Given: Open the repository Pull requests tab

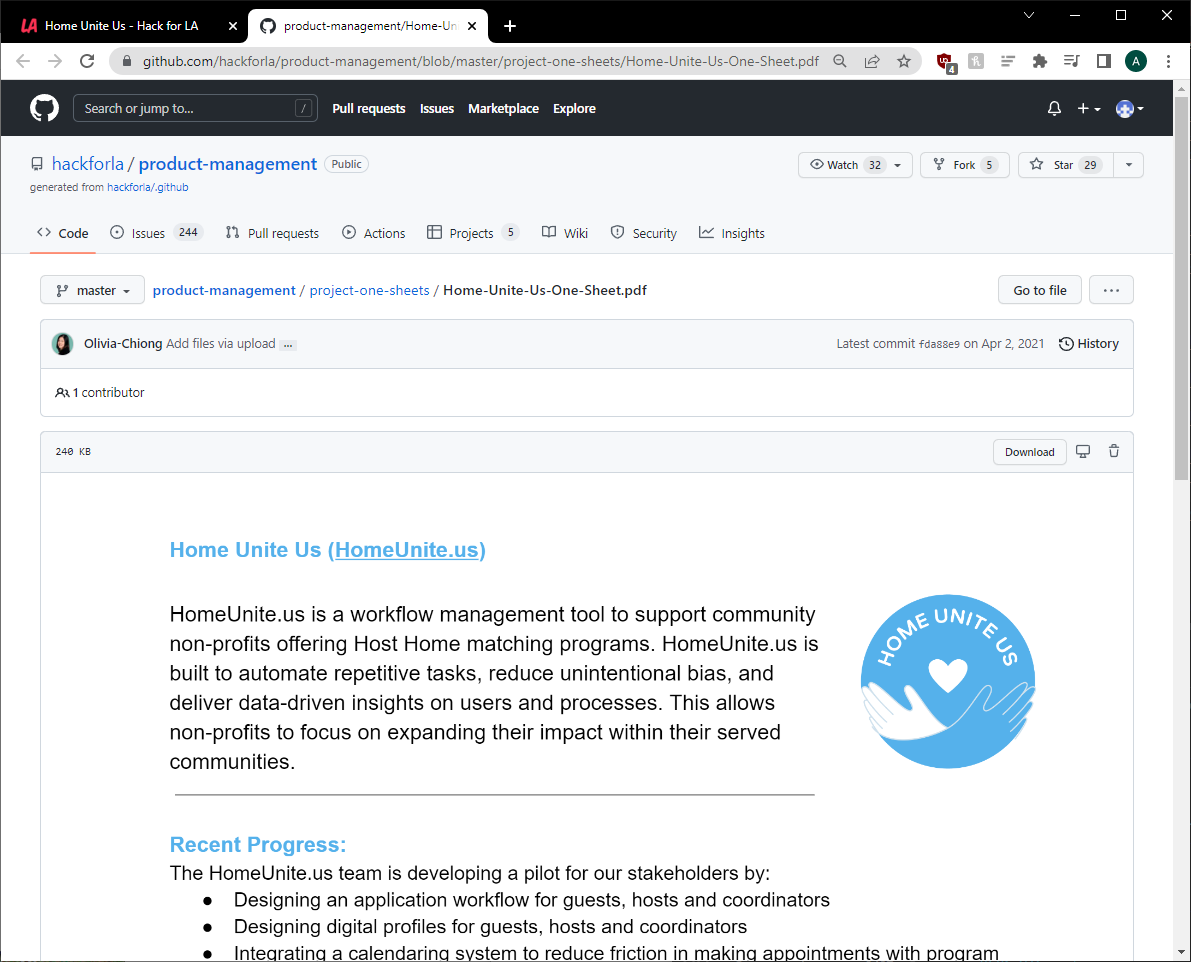Looking at the screenshot, I should 272,233.
